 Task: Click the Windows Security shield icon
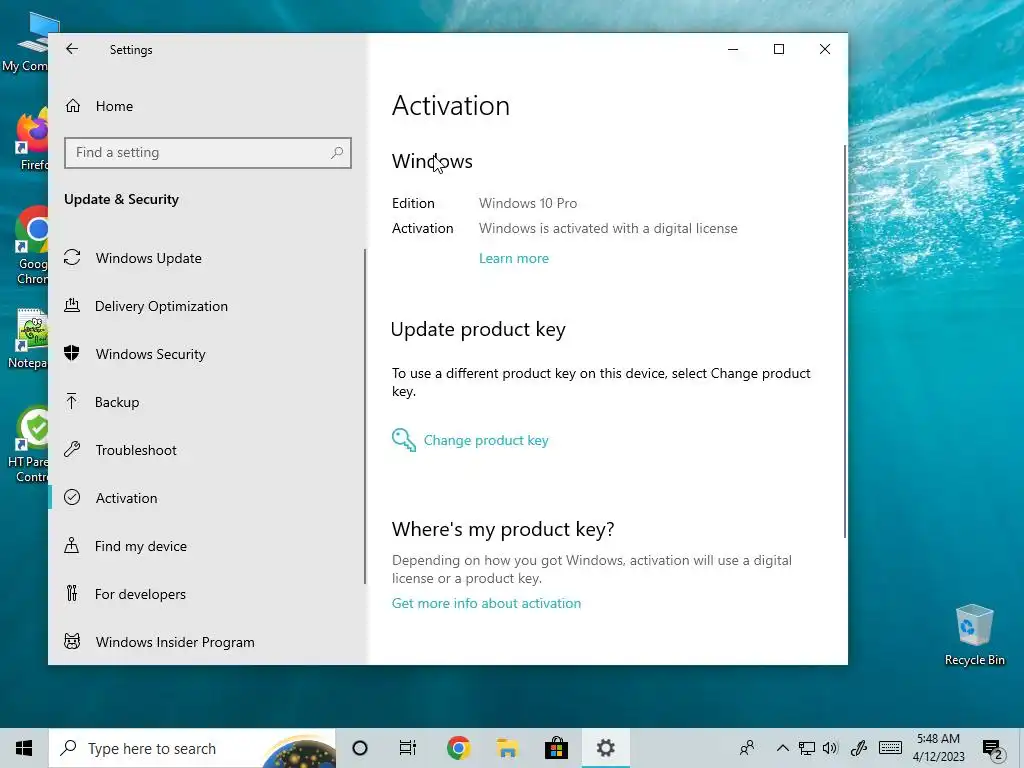point(72,353)
